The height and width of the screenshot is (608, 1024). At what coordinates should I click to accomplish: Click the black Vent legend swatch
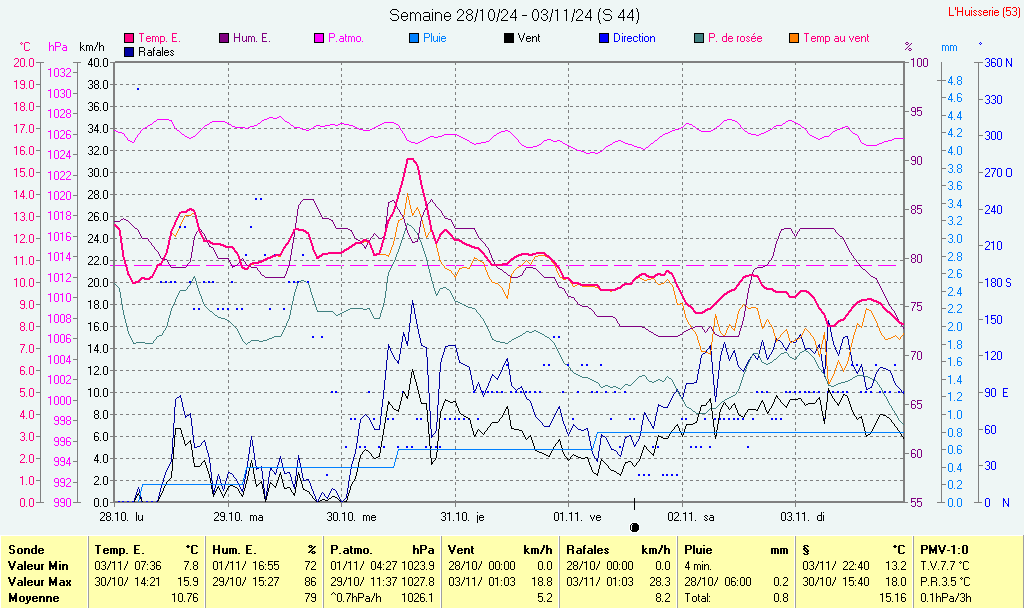click(509, 39)
